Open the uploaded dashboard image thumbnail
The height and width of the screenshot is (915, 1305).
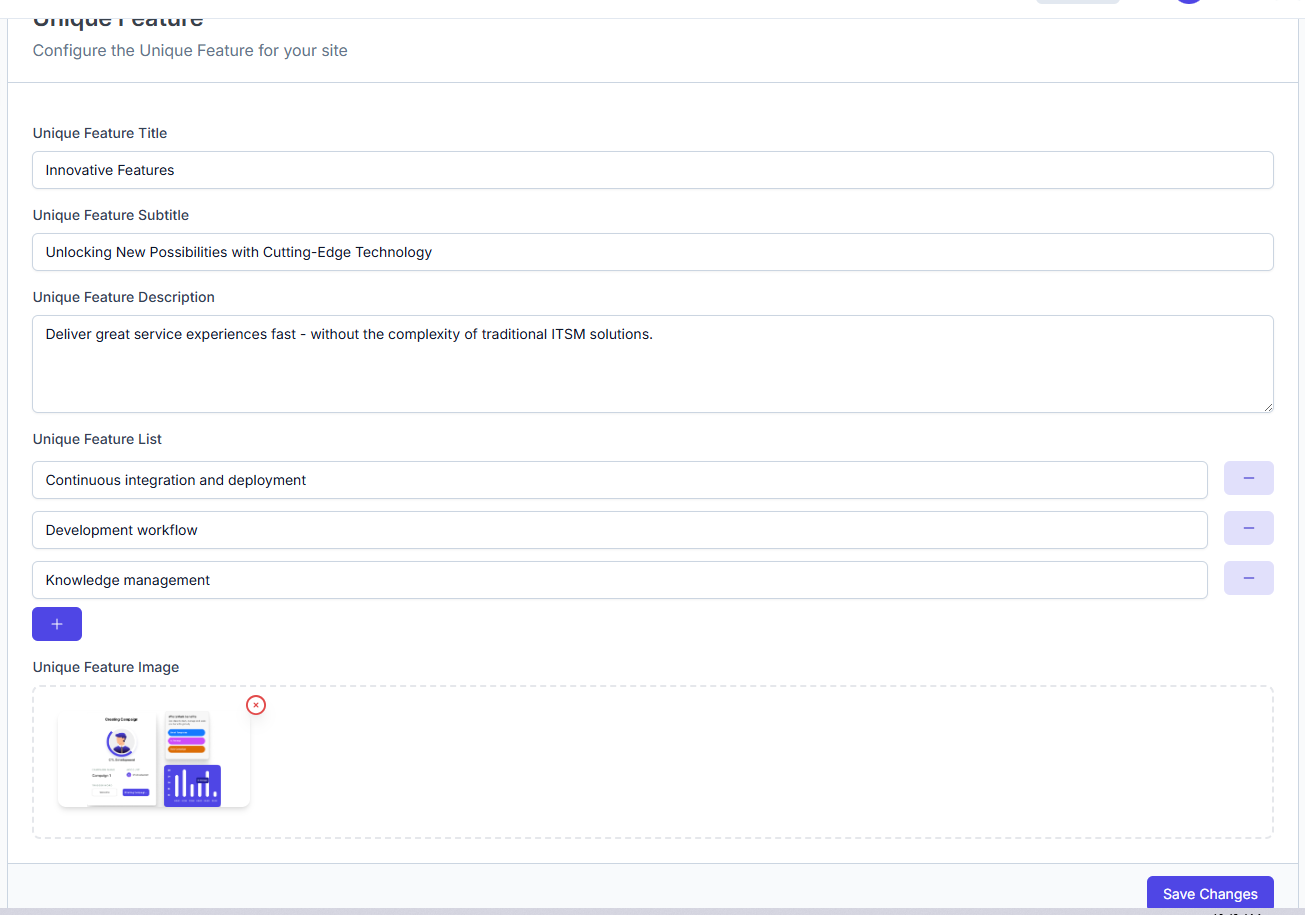(153, 759)
